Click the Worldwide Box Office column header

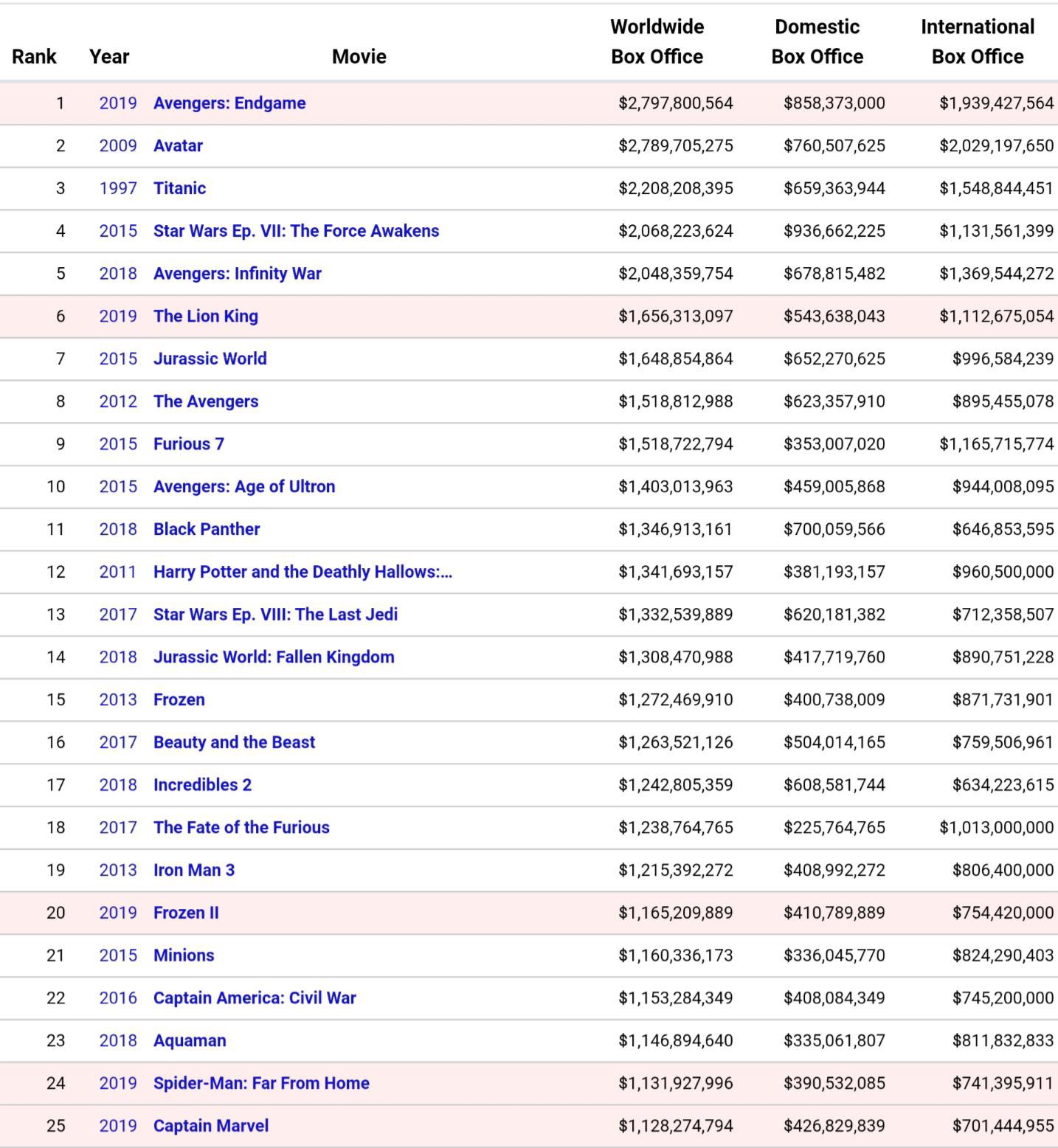point(657,42)
